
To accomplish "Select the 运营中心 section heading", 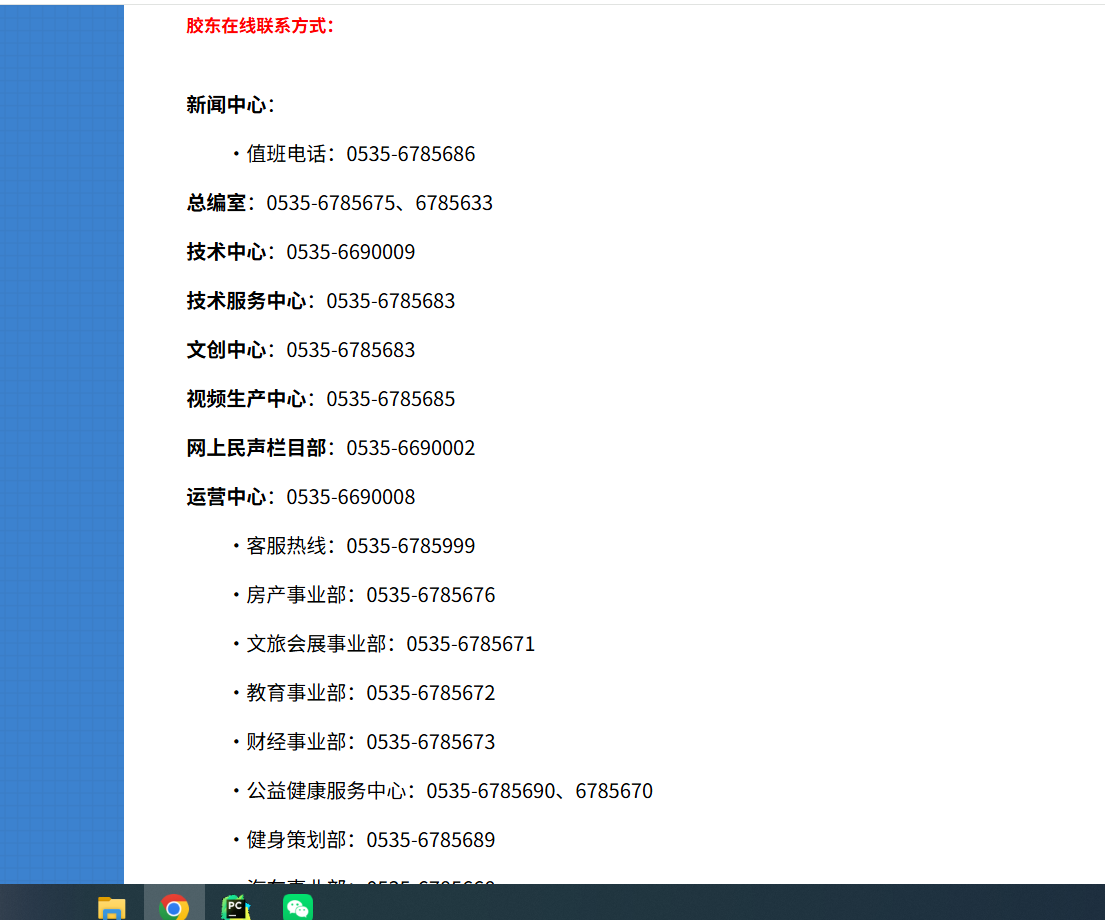I will click(x=298, y=497).
